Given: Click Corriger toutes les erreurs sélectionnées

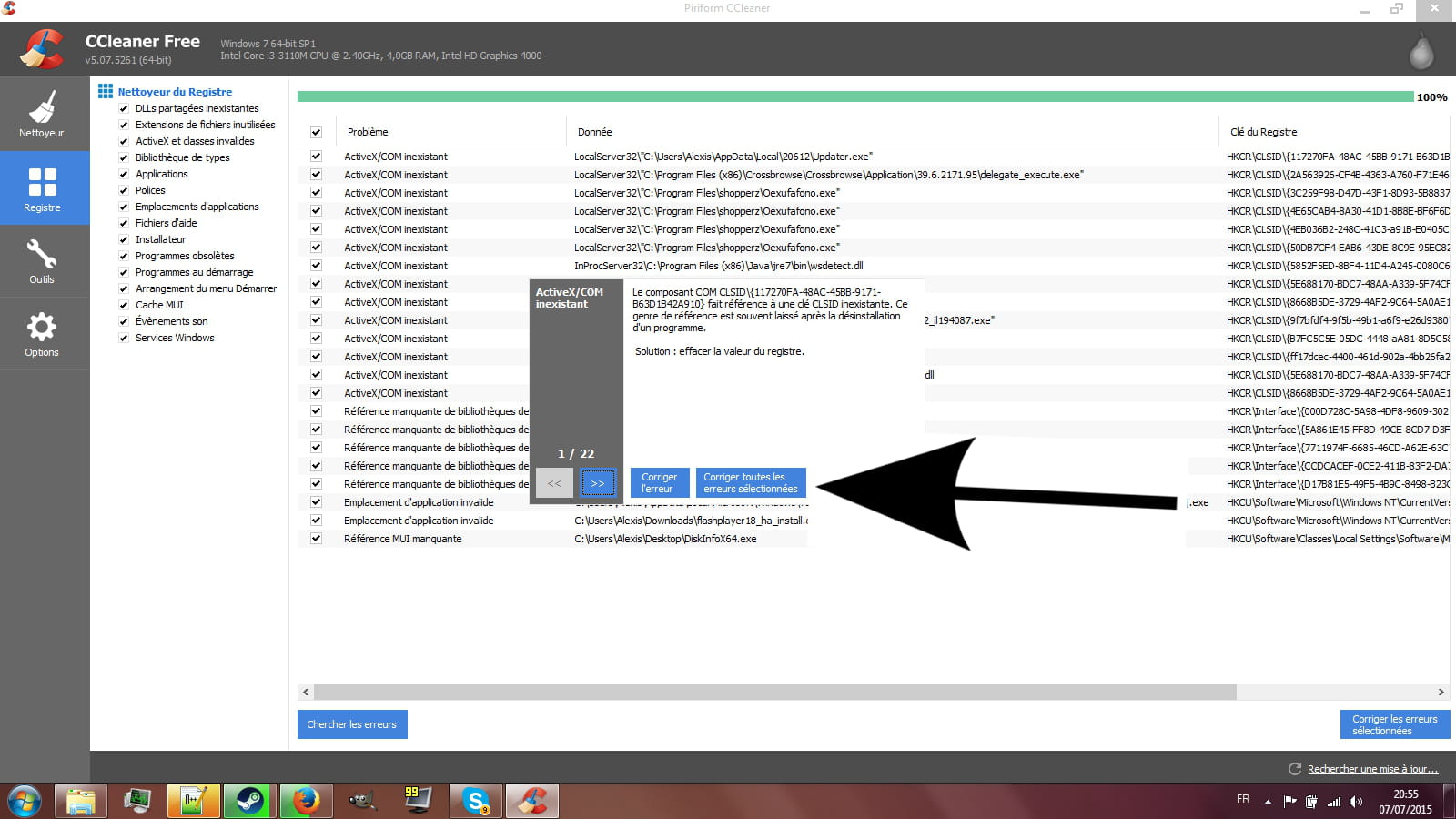Looking at the screenshot, I should (750, 483).
